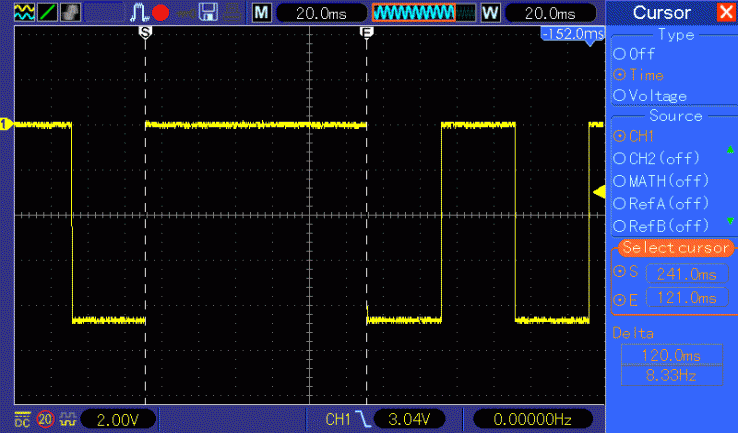Click the Select cursor button
The height and width of the screenshot is (433, 738).
(x=675, y=247)
